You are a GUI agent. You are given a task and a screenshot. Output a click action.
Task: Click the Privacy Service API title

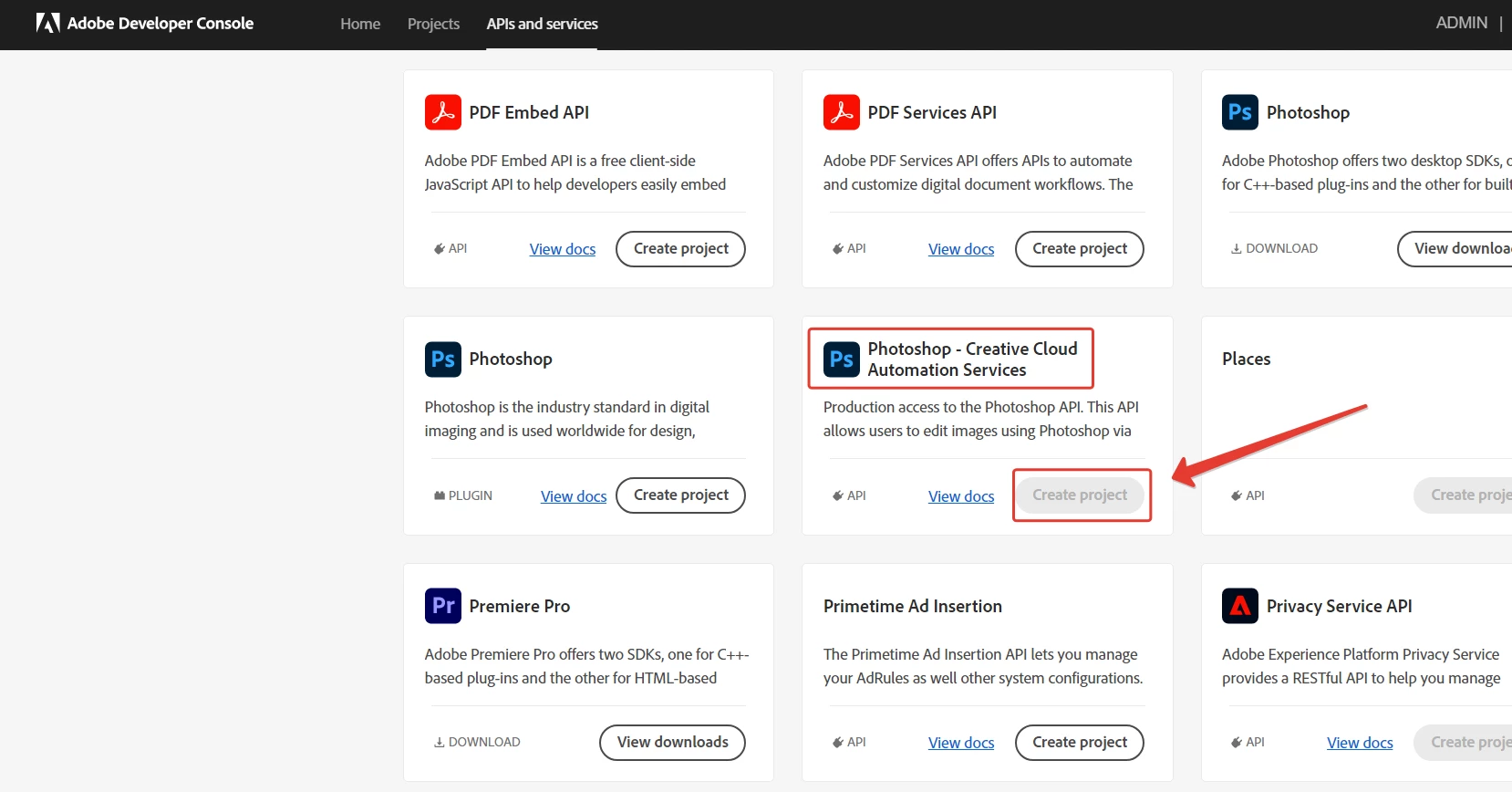(1339, 606)
